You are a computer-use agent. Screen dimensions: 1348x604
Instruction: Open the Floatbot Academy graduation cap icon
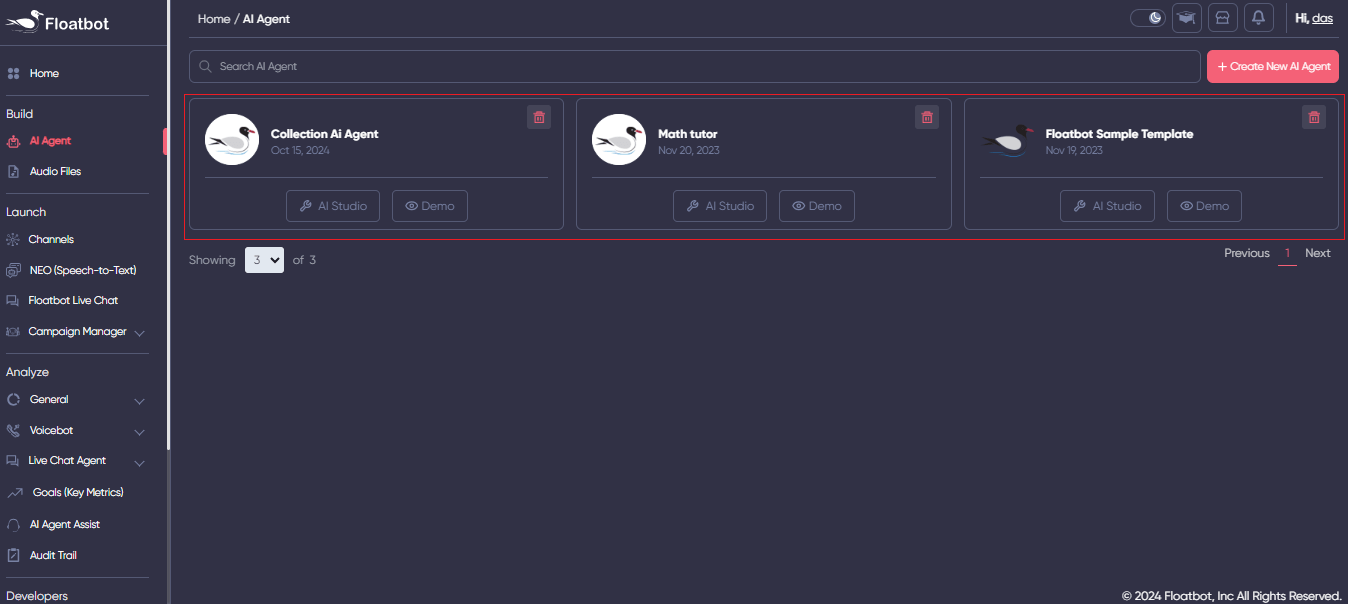click(1187, 17)
